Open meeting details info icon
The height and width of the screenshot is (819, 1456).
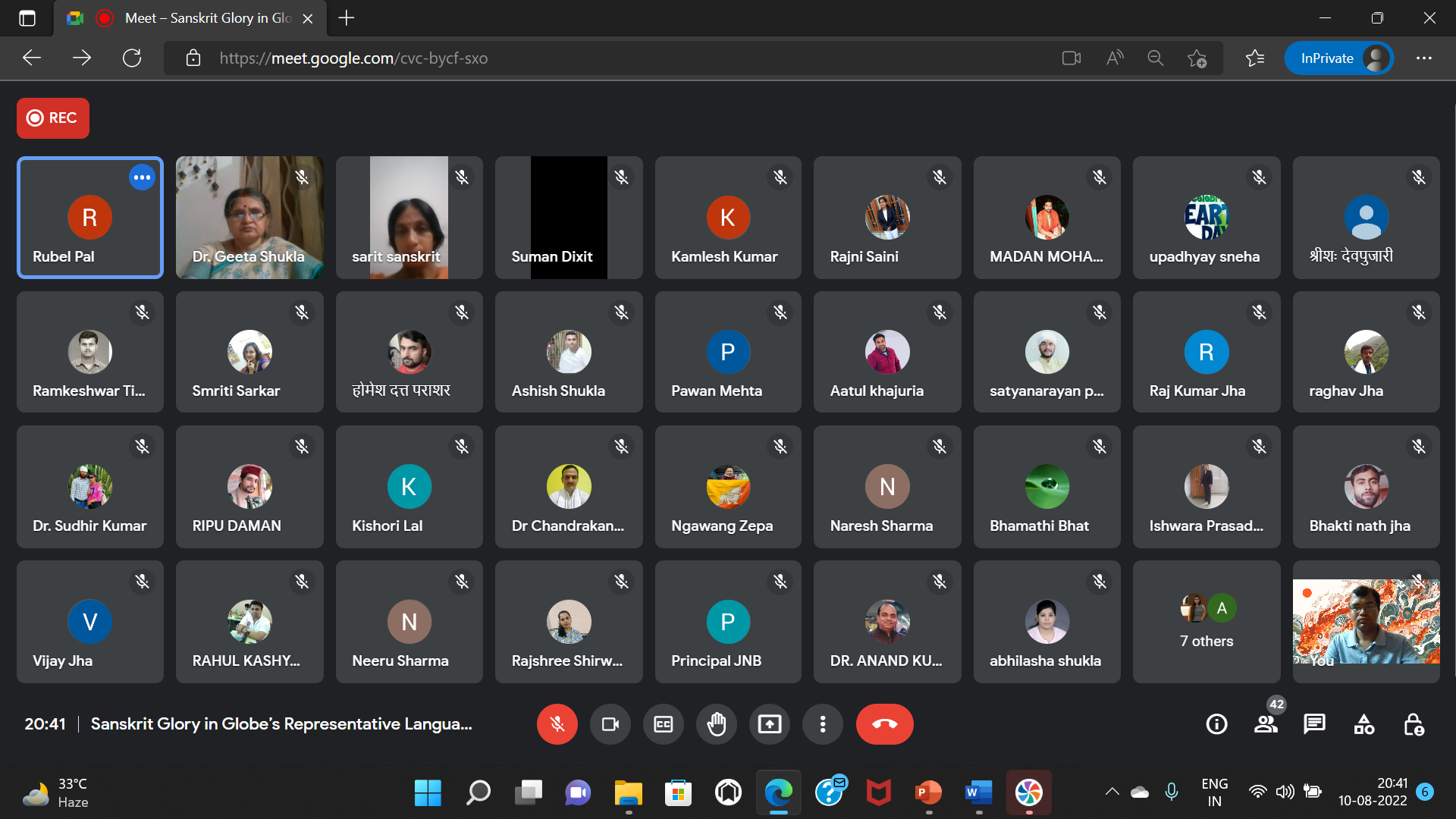pyautogui.click(x=1216, y=724)
